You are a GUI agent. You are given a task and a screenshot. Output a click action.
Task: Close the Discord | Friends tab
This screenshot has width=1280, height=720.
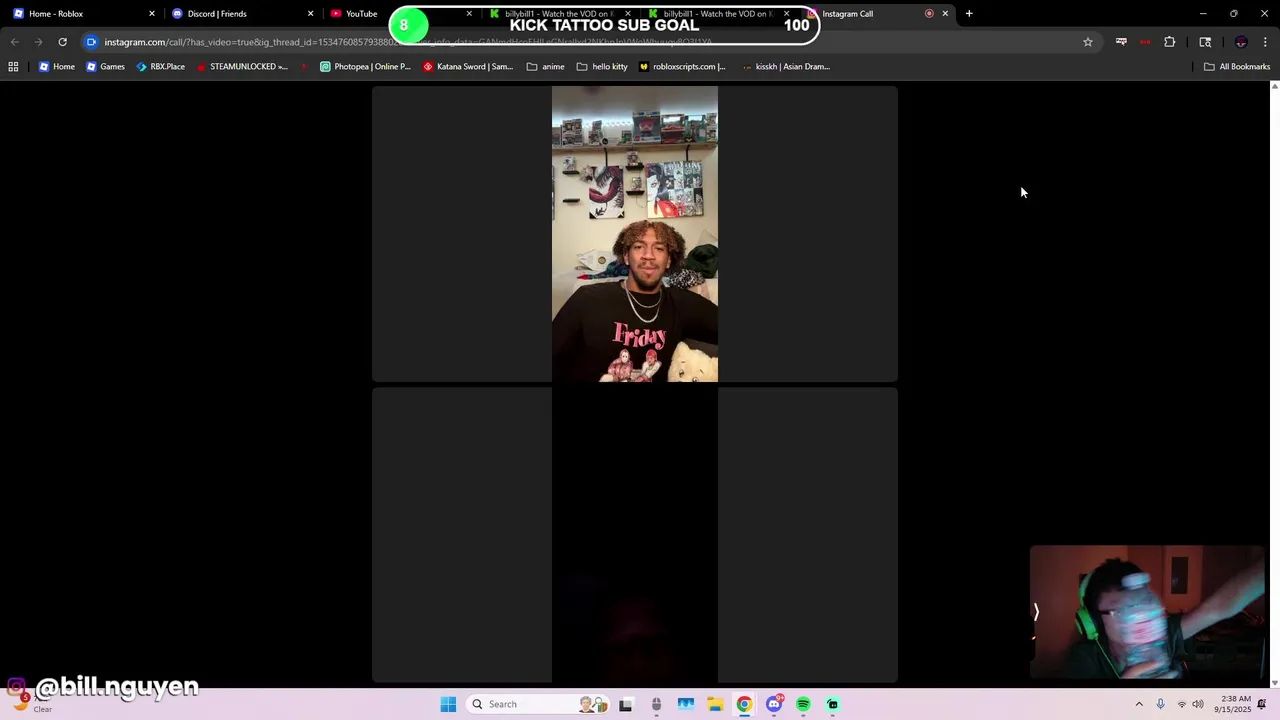pyautogui.click(x=310, y=14)
